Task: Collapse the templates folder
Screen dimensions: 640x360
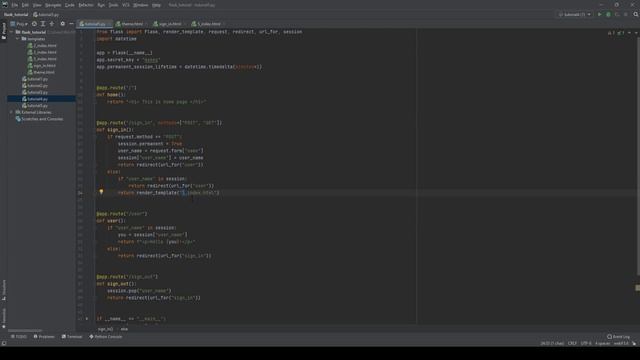Action: tap(18, 39)
